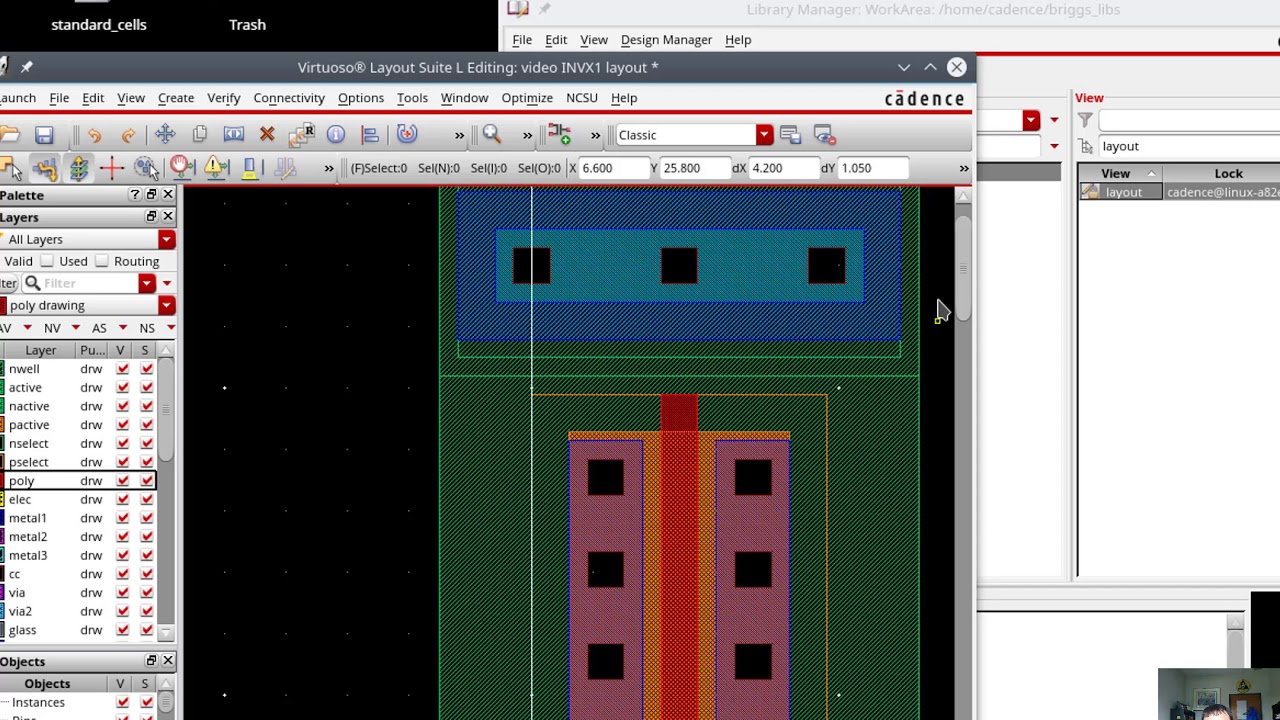The height and width of the screenshot is (720, 1280).
Task: Open Design Manager menu in Library Manager
Action: point(666,40)
